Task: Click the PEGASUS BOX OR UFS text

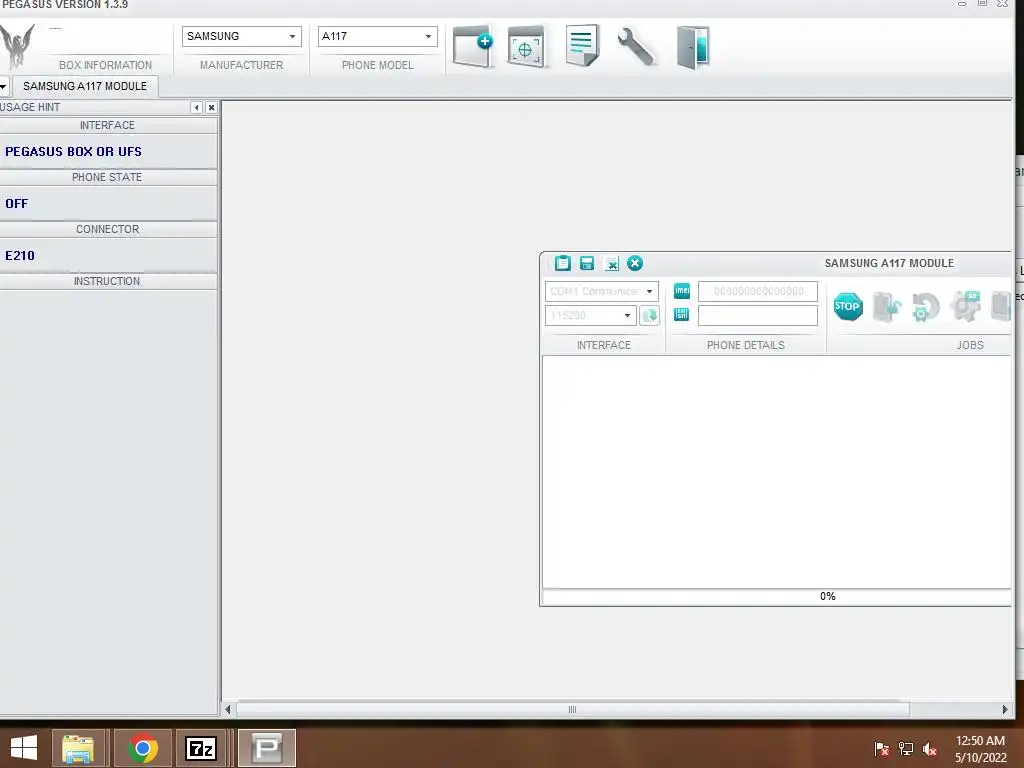Action: click(73, 152)
